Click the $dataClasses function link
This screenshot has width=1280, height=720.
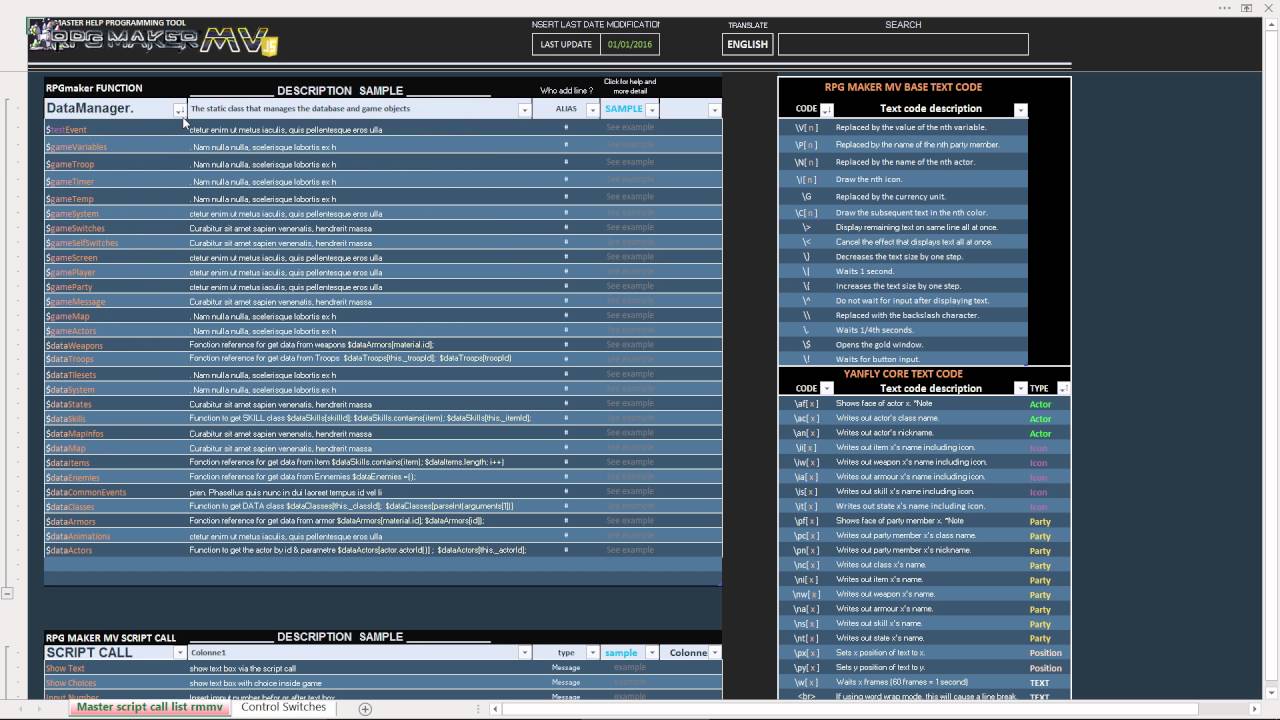pos(70,507)
